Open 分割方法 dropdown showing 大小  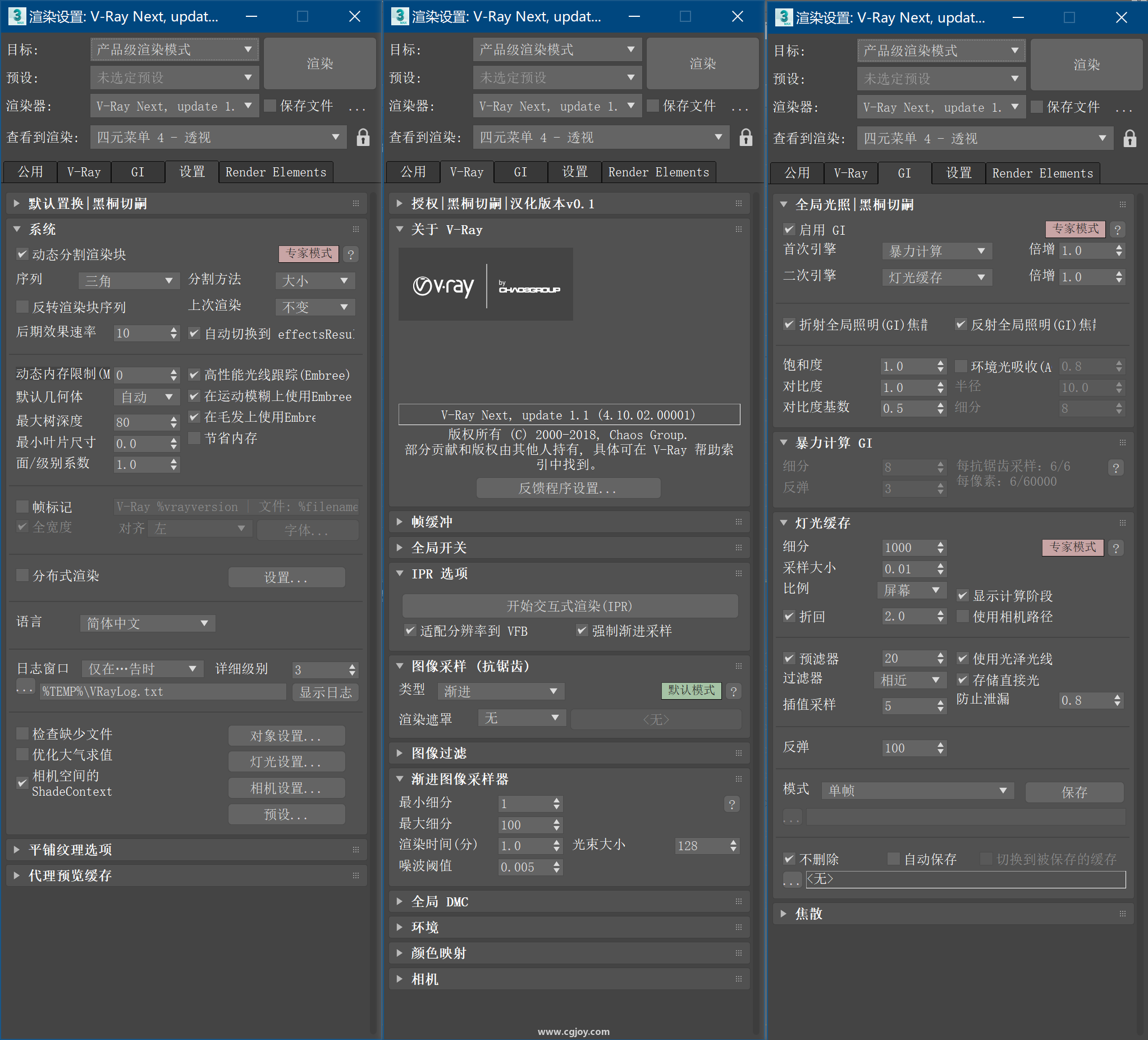pyautogui.click(x=315, y=280)
